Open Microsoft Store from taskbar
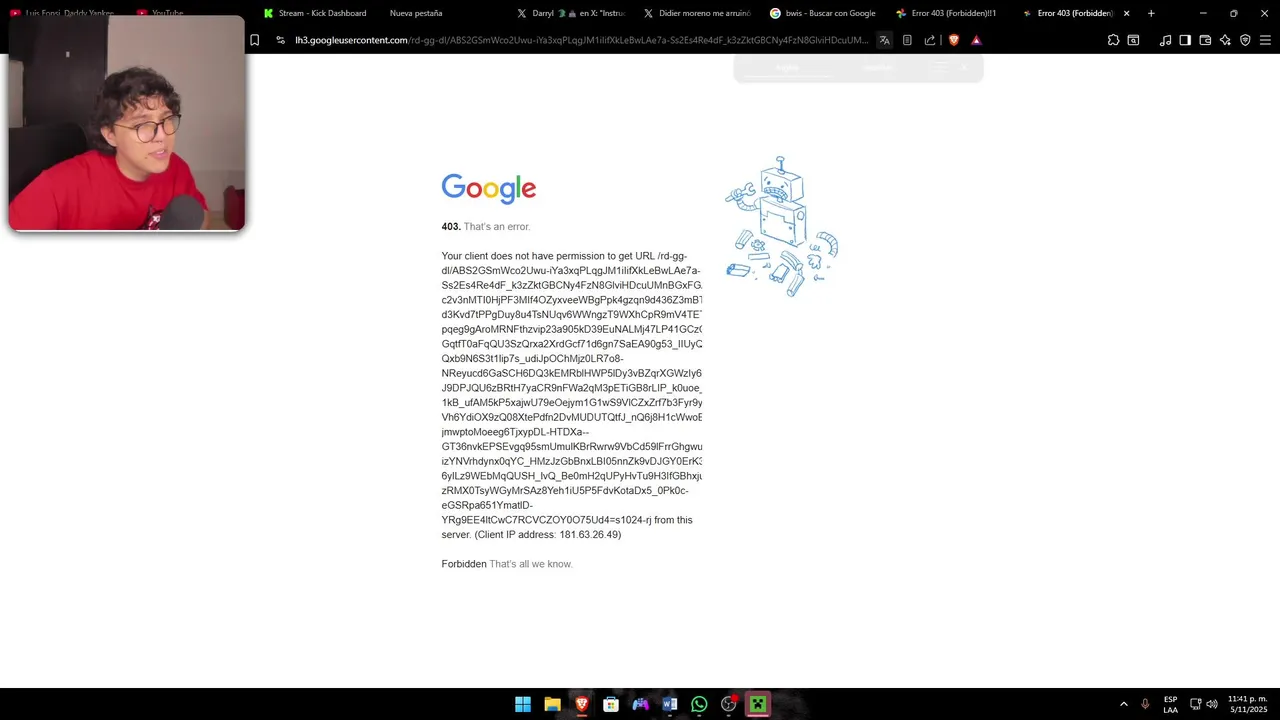Image resolution: width=1280 pixels, height=720 pixels. tap(611, 704)
